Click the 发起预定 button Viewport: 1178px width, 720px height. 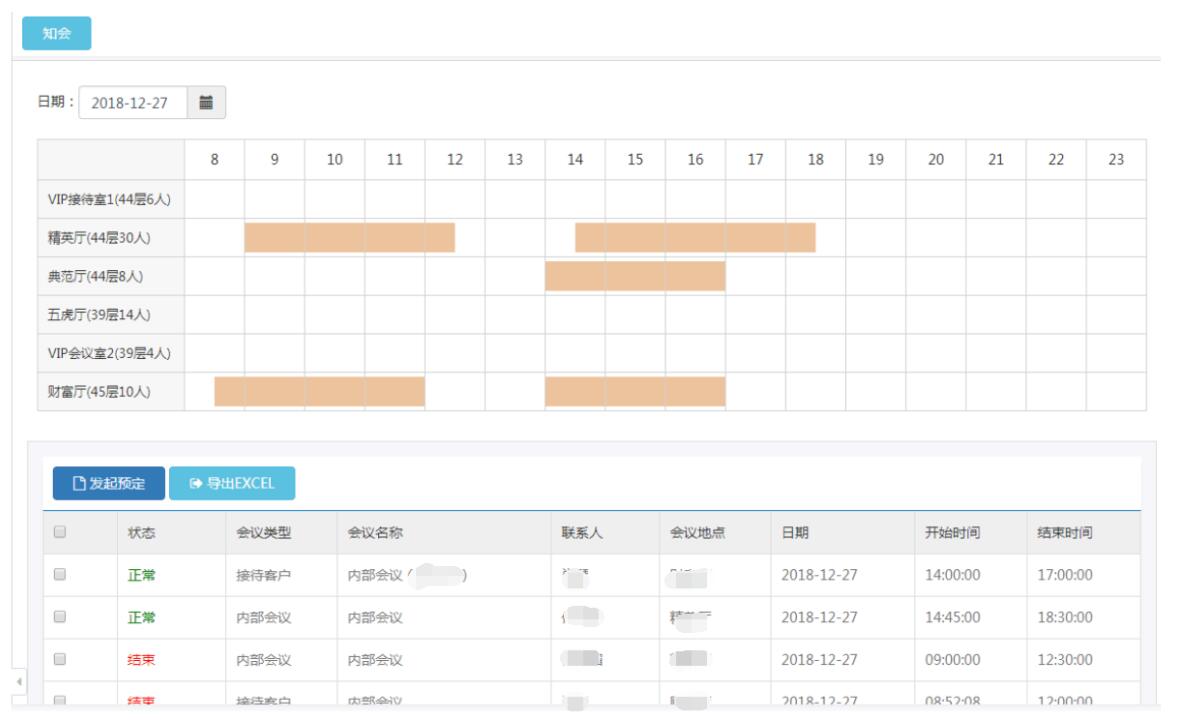pos(109,483)
